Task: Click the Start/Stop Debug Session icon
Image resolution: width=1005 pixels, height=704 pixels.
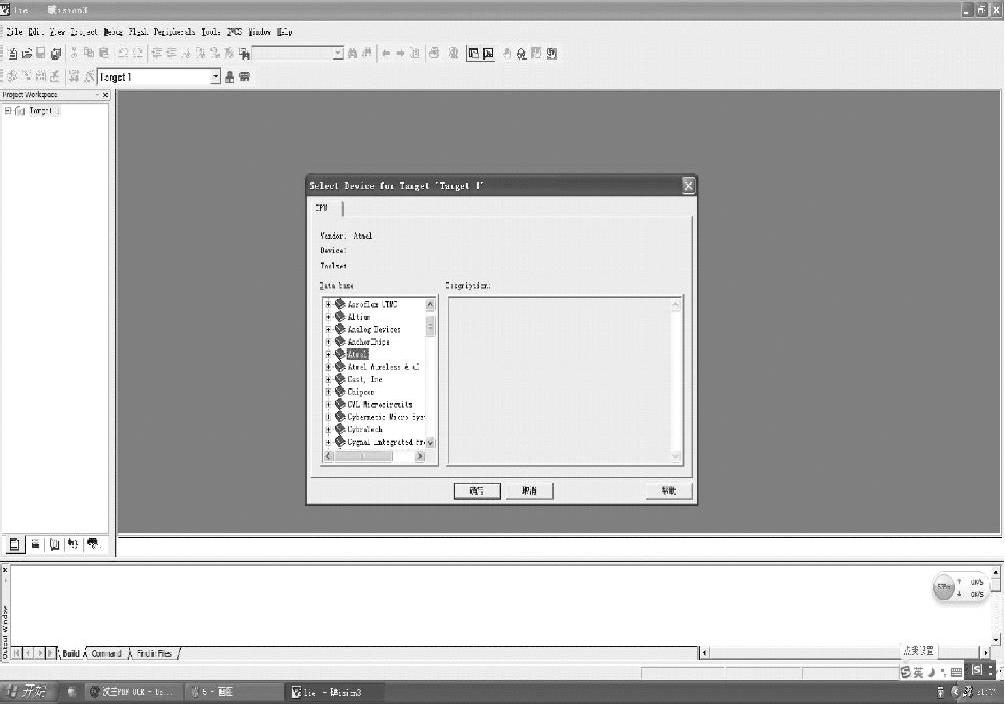Action: click(454, 53)
